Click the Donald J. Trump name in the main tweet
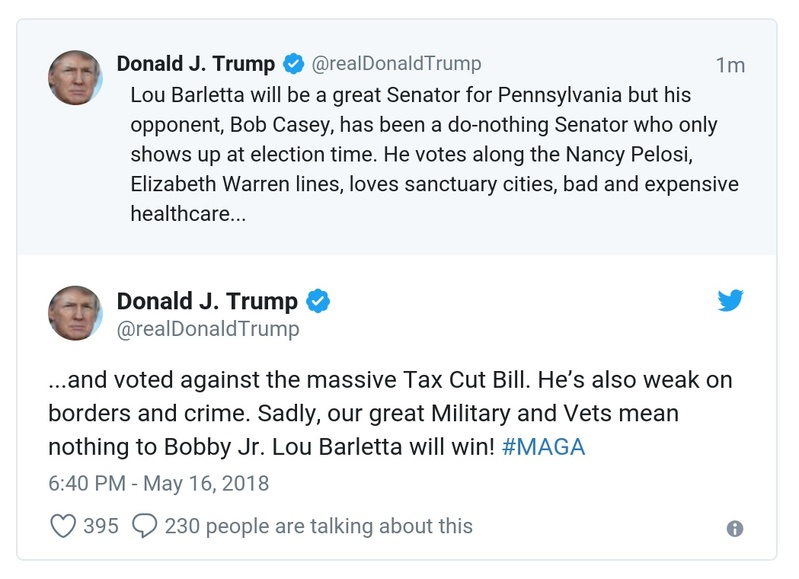799x579 pixels. [207, 301]
